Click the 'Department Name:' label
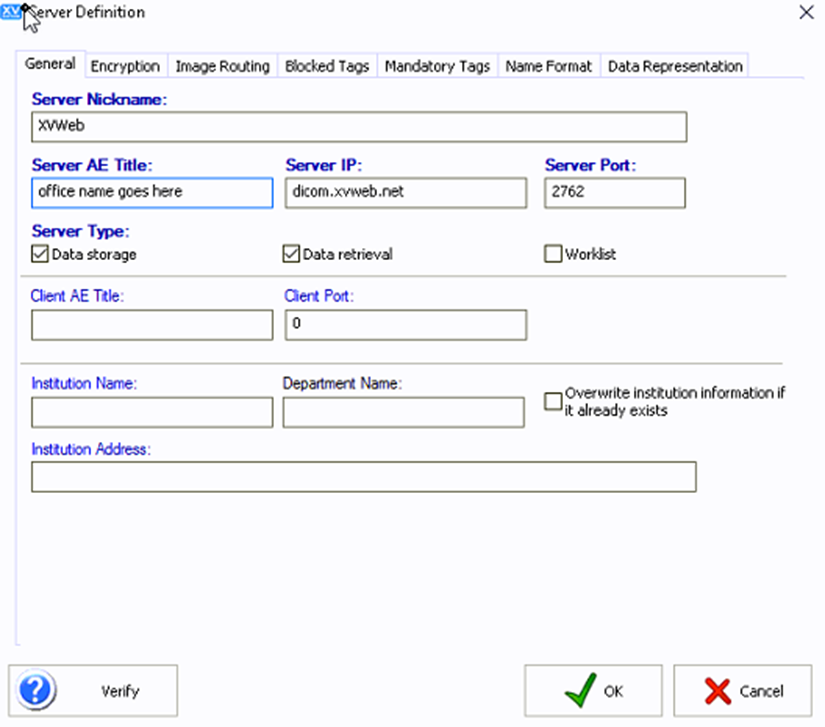Image resolution: width=825 pixels, height=727 pixels. (x=342, y=383)
